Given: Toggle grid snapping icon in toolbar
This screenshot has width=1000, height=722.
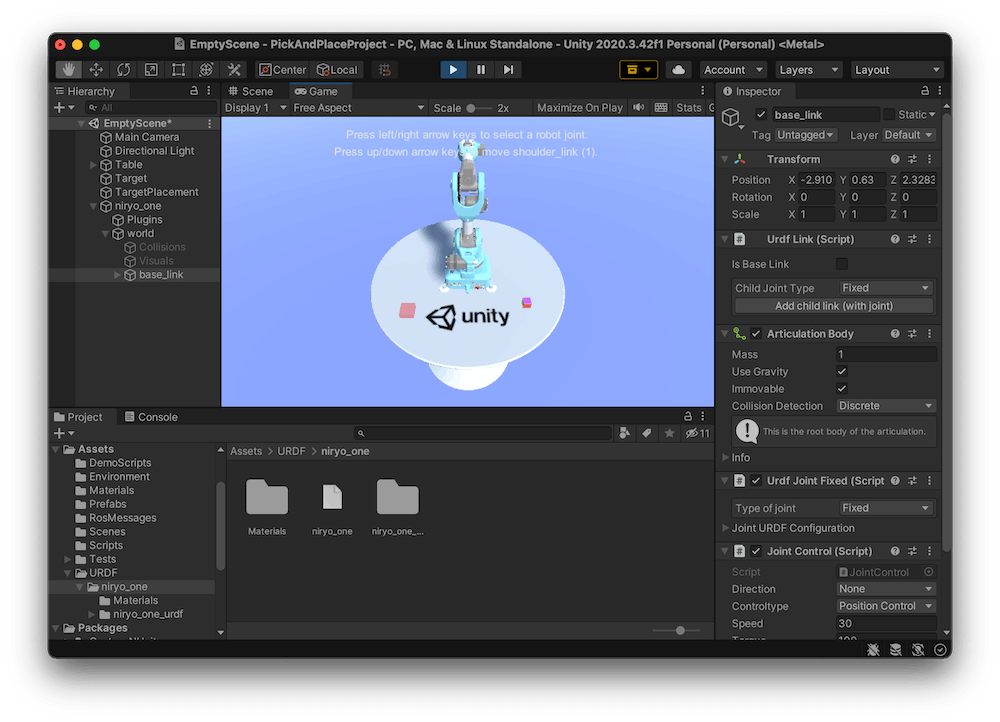Looking at the screenshot, I should pyautogui.click(x=385, y=70).
